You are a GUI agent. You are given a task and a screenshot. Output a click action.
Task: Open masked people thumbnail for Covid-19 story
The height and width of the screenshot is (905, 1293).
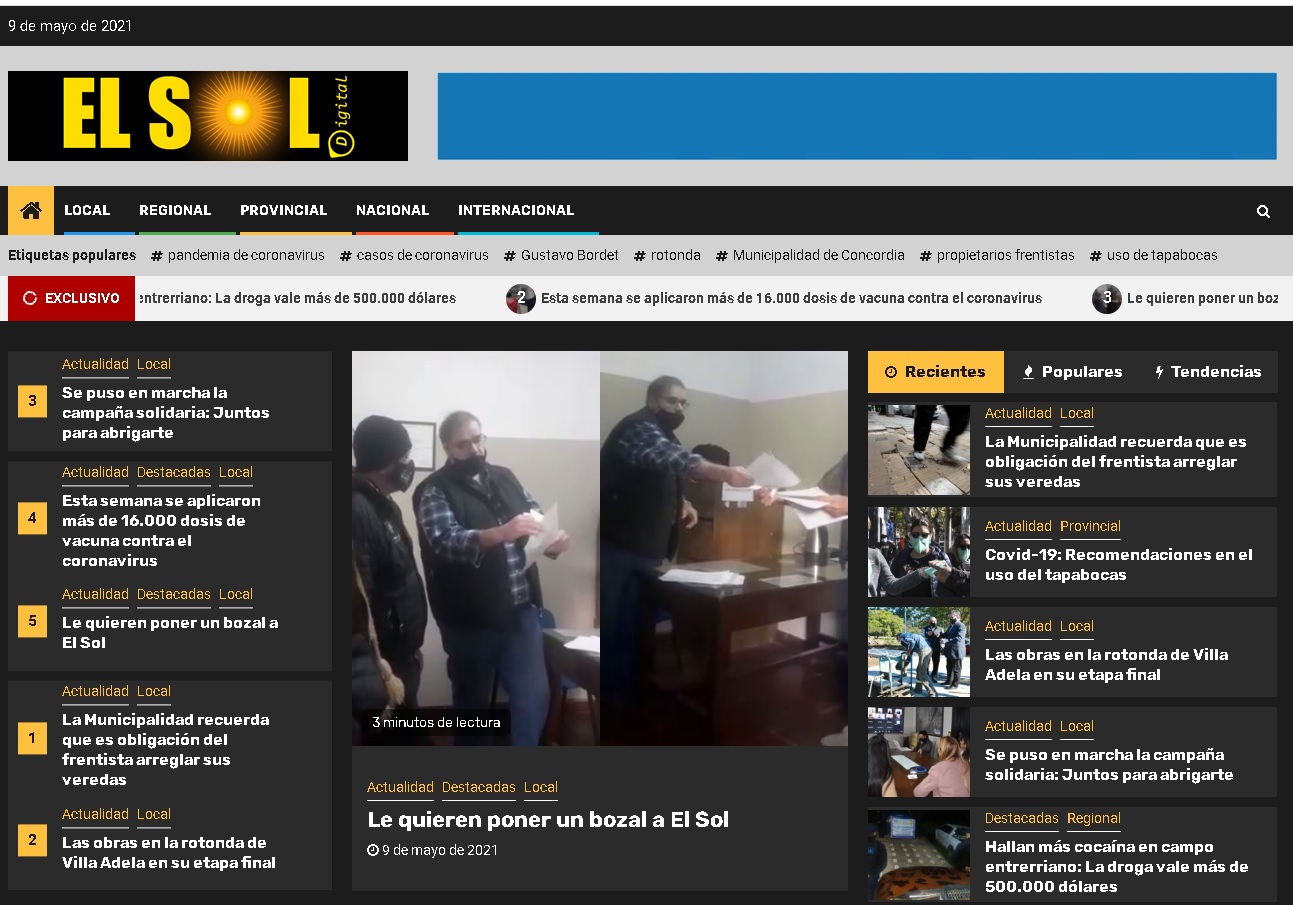[919, 552]
